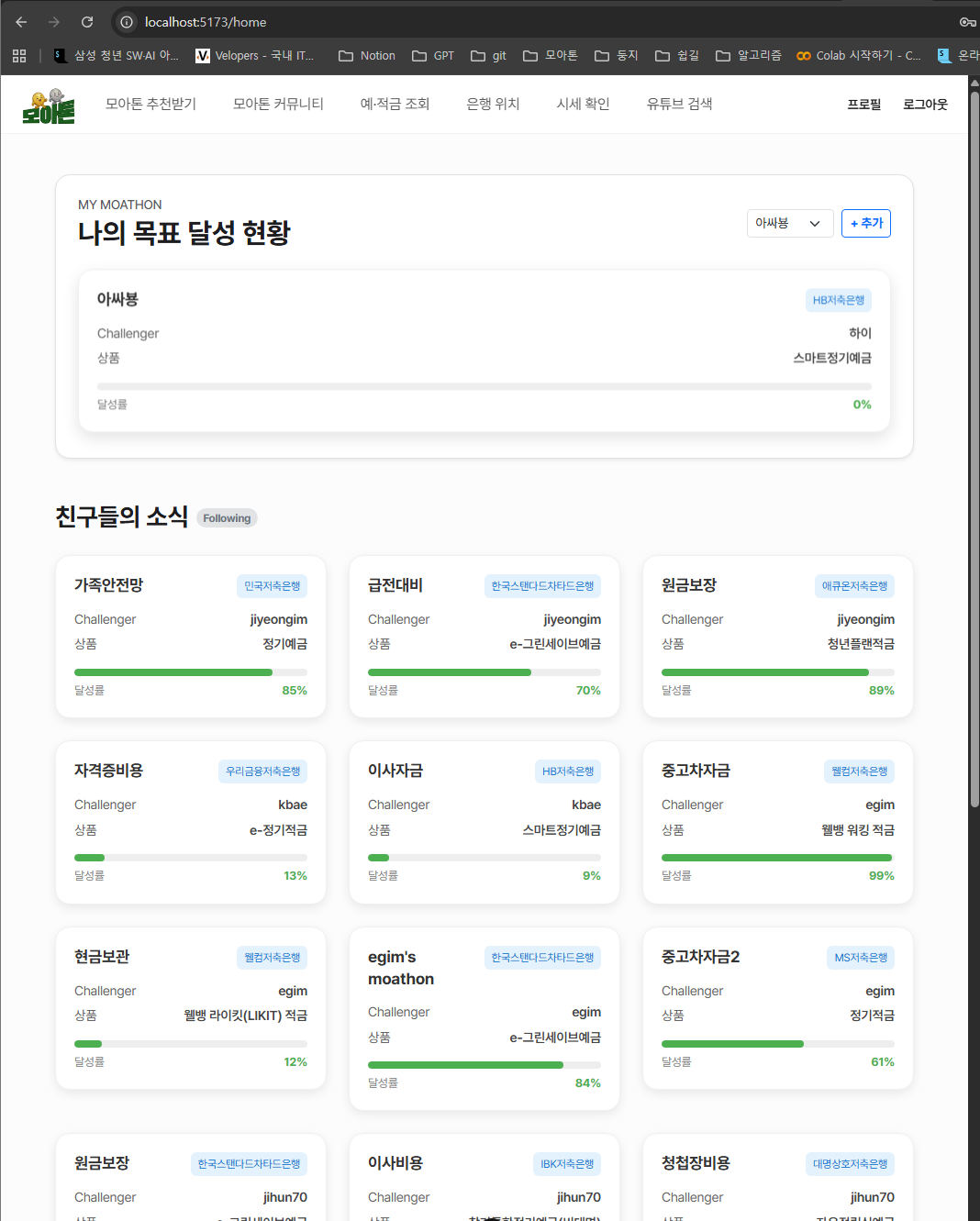980x1221 pixels.
Task: Reload the page with refresh icon
Action: [87, 22]
